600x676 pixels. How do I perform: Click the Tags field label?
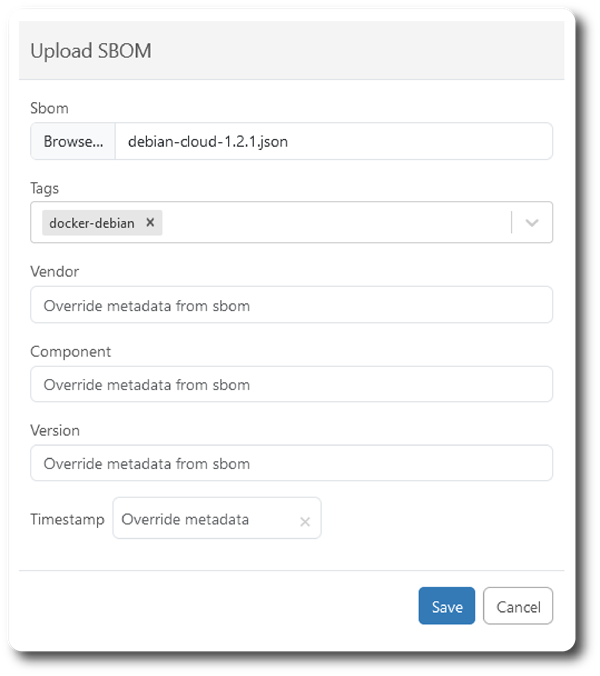click(44, 188)
